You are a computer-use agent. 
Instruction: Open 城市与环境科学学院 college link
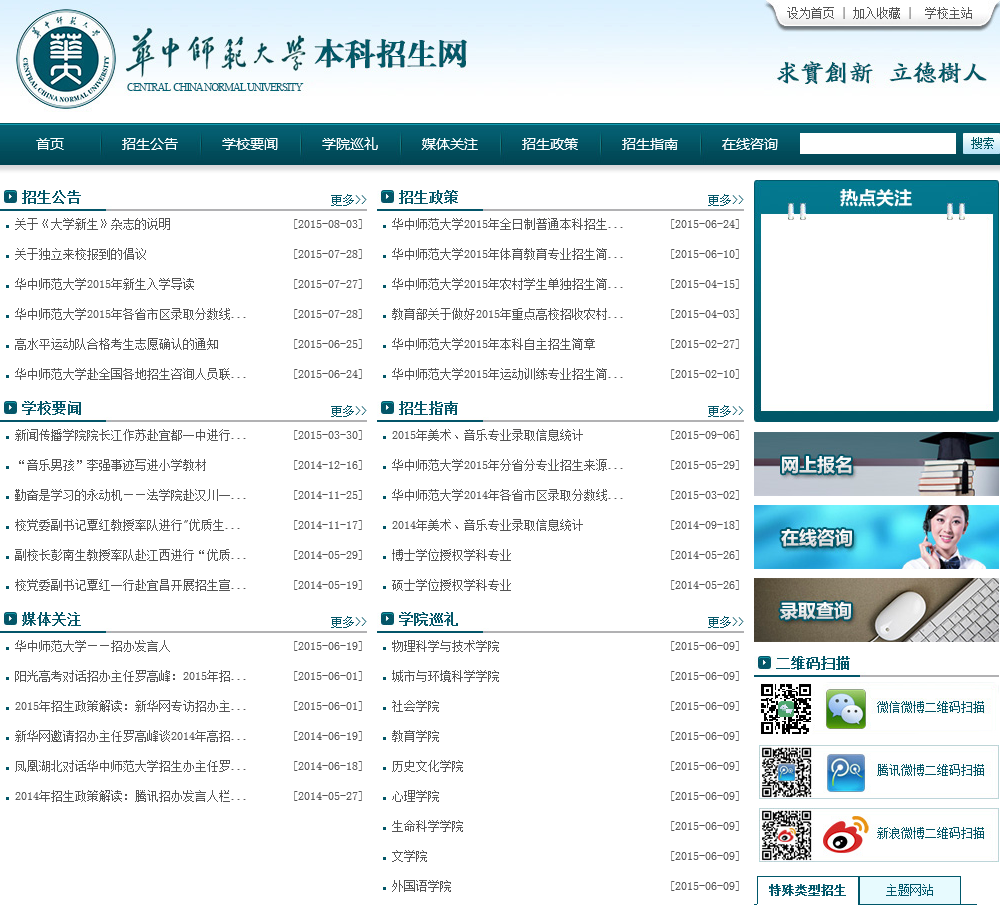click(x=445, y=677)
